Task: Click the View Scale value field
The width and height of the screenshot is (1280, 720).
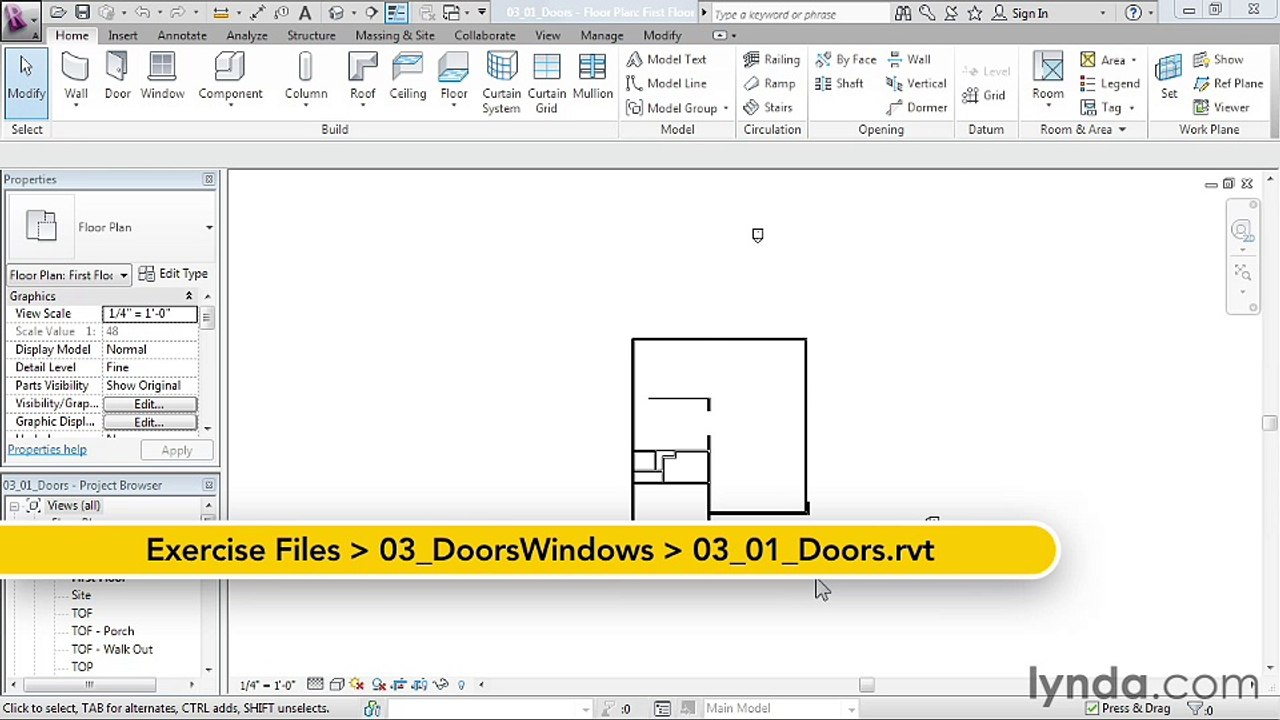Action: click(149, 313)
